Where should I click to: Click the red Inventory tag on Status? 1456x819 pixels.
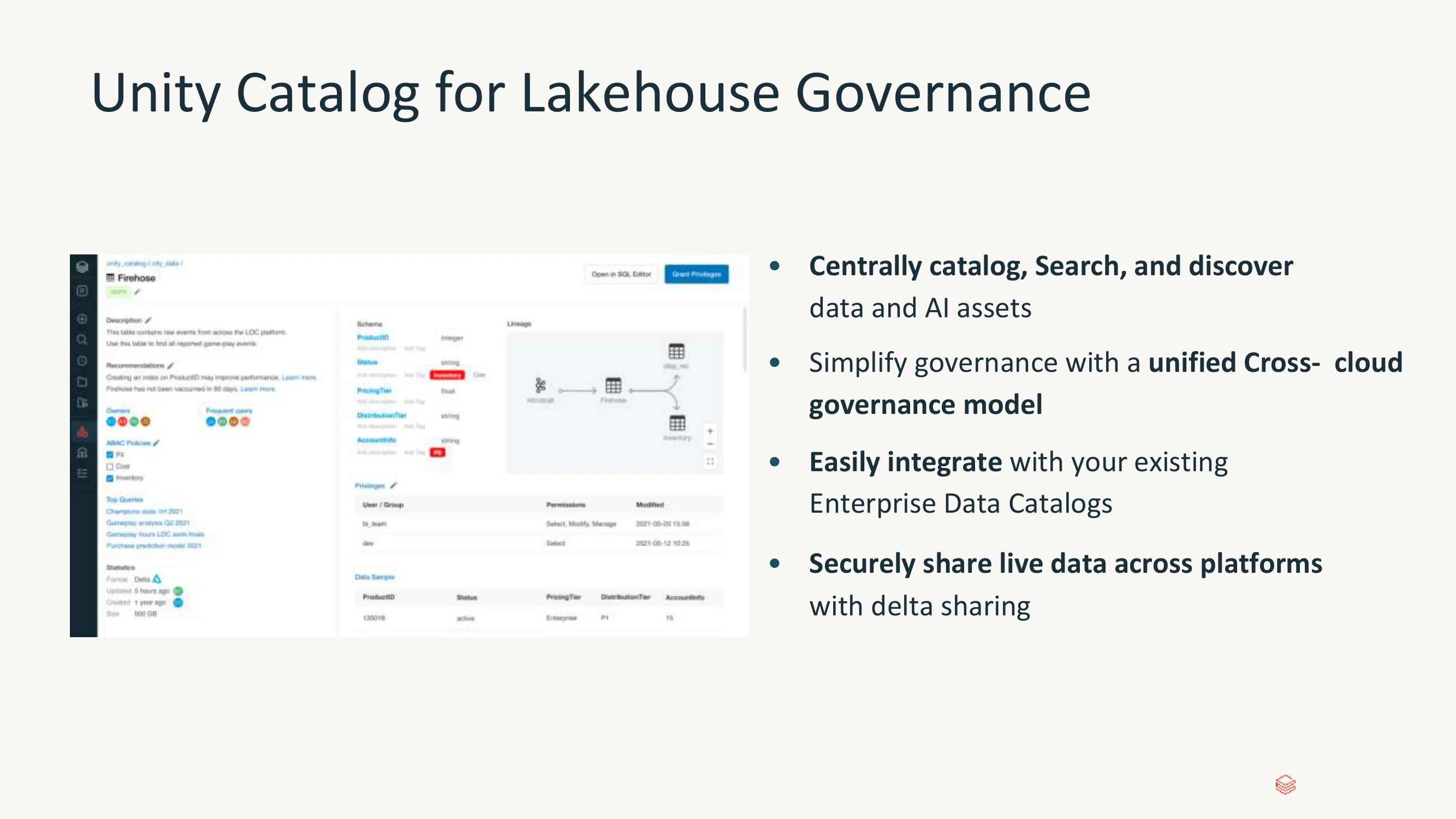pos(447,375)
